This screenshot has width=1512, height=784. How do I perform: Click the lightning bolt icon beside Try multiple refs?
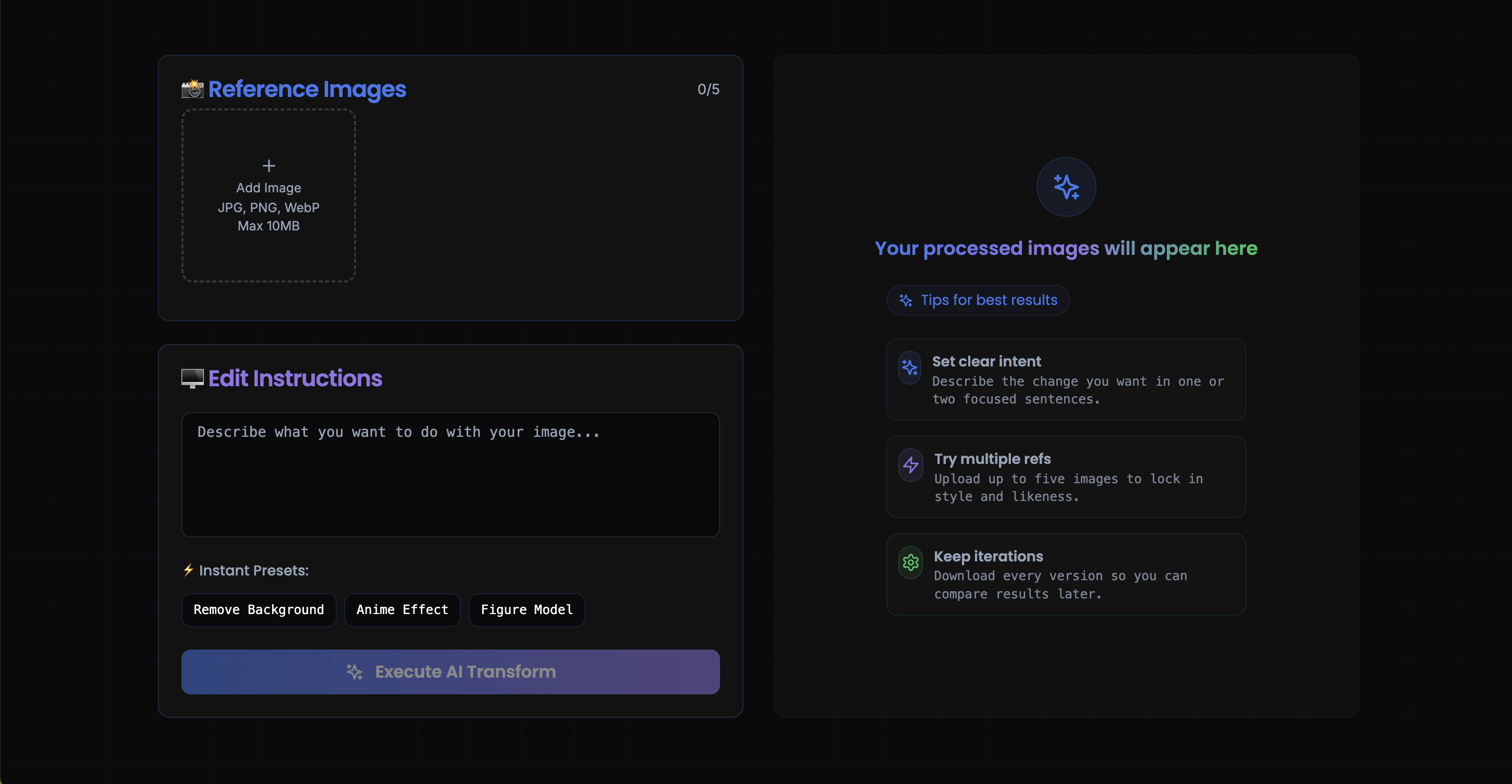click(x=910, y=465)
